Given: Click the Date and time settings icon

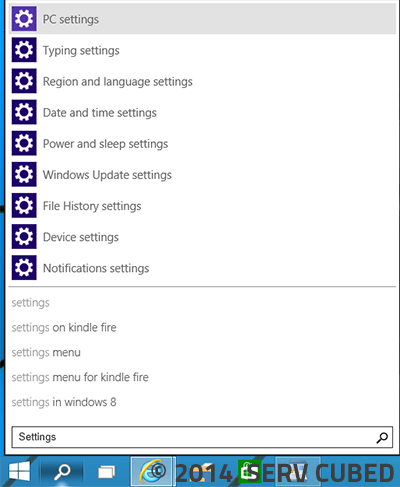Looking at the screenshot, I should (24, 112).
